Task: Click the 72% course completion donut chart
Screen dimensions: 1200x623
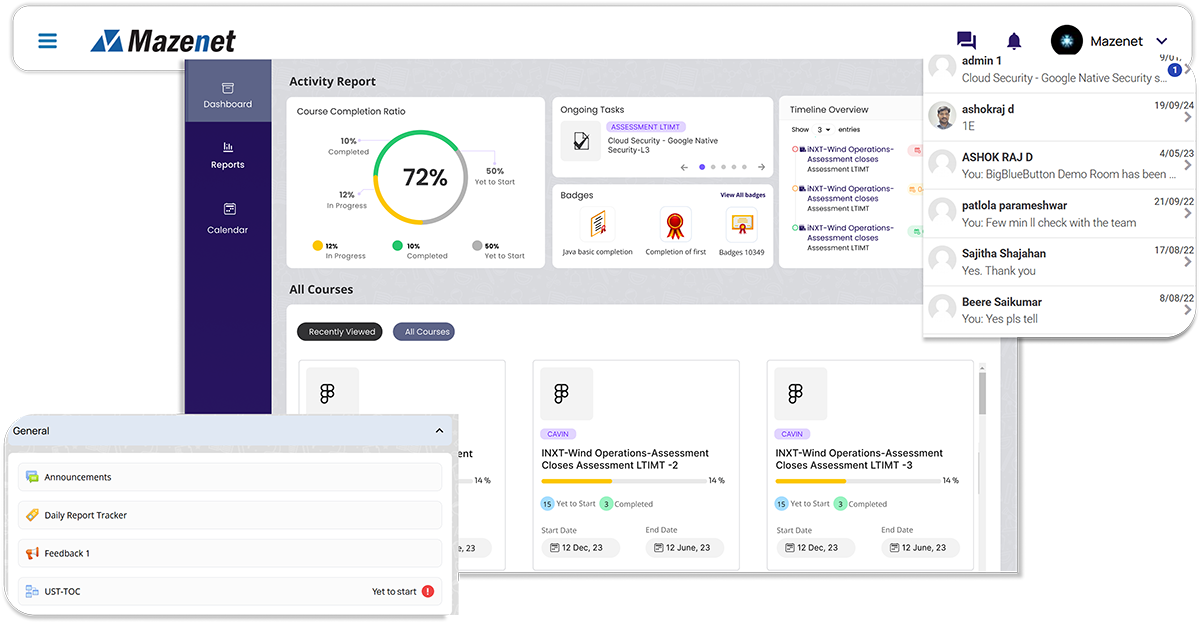Action: (x=424, y=177)
